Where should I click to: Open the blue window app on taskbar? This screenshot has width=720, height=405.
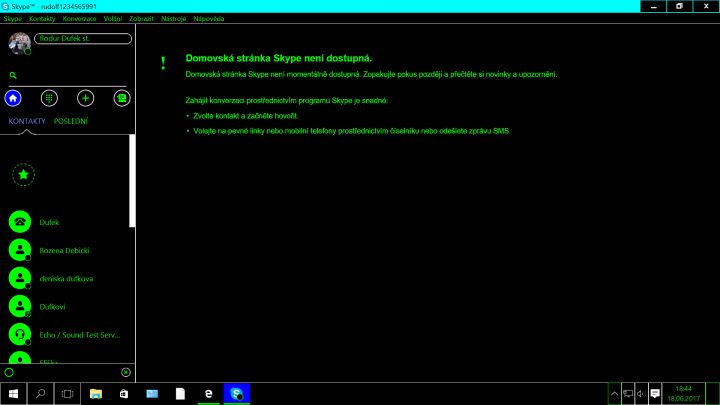[152, 394]
